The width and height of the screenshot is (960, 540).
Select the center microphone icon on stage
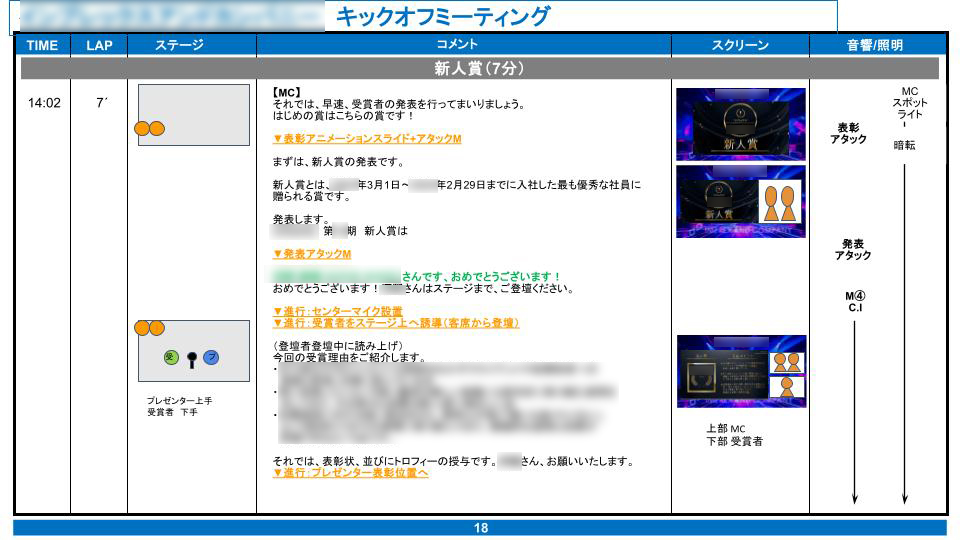[x=191, y=358]
